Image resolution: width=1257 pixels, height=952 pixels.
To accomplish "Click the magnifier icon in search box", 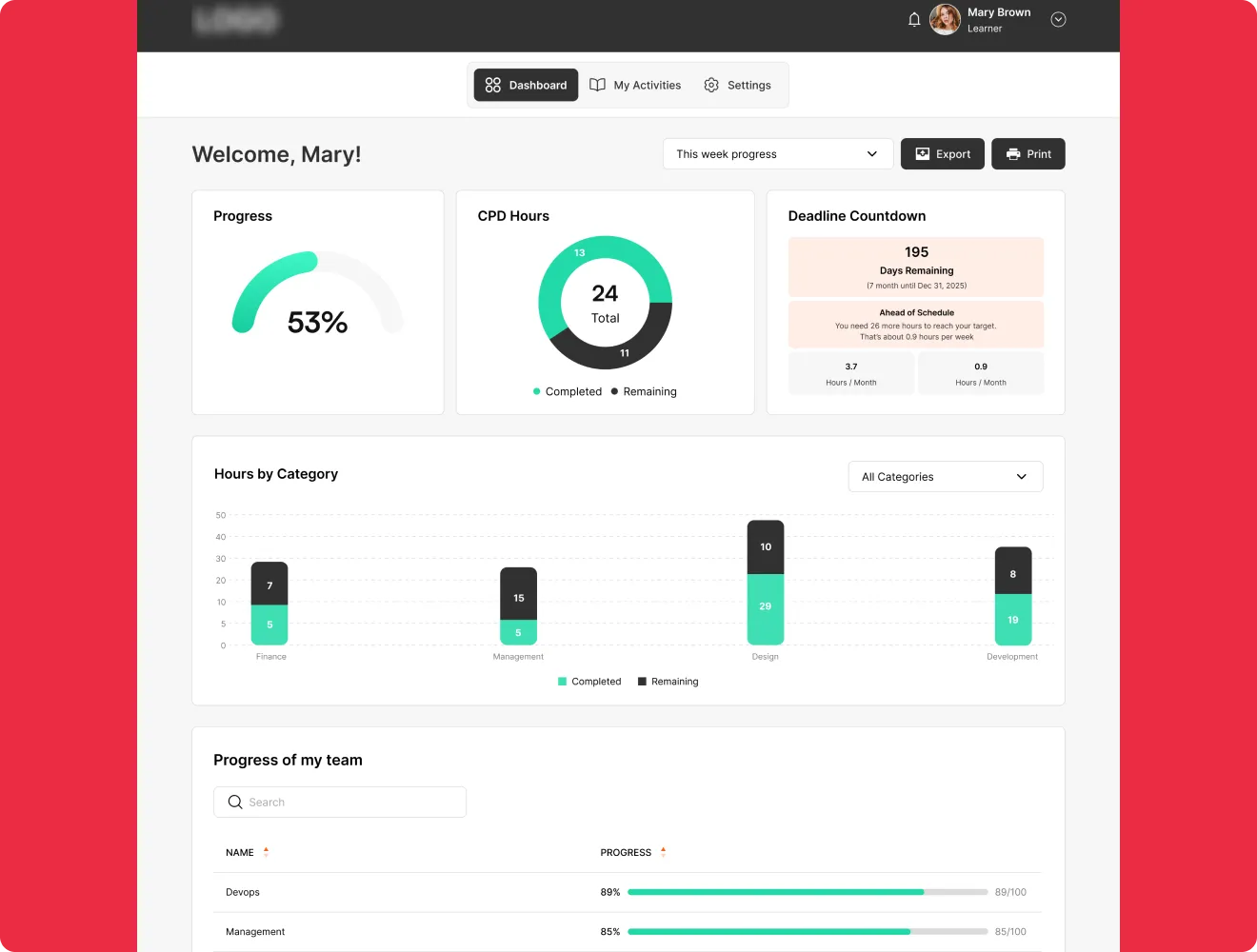I will click(x=235, y=803).
